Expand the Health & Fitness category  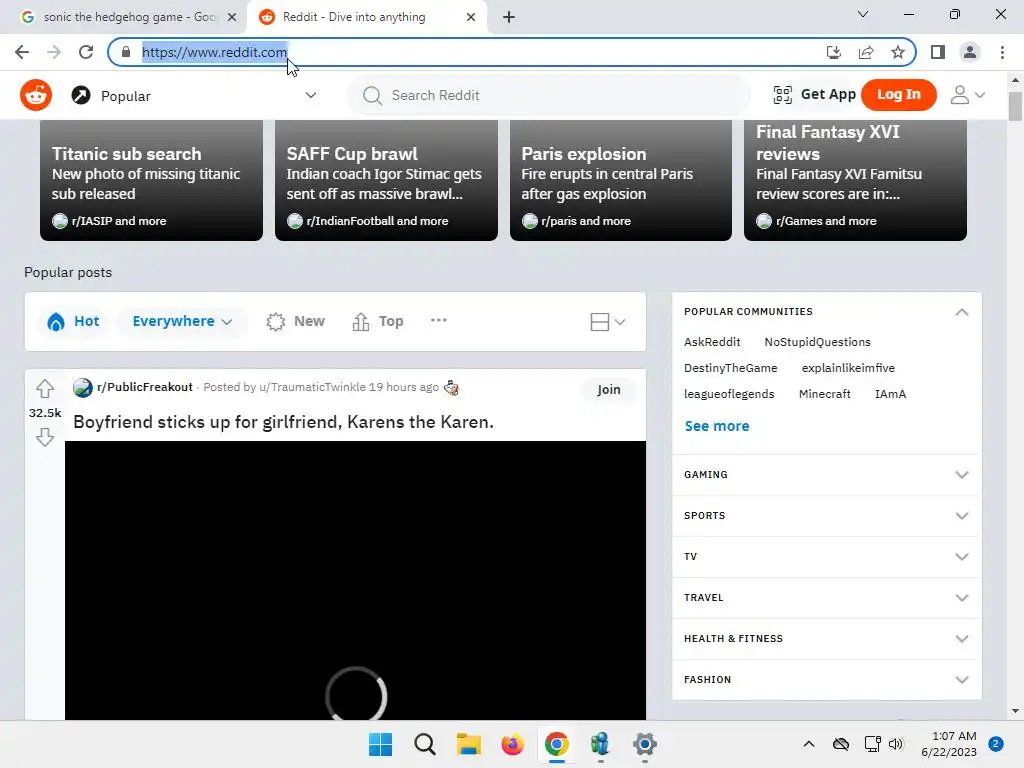(x=962, y=639)
